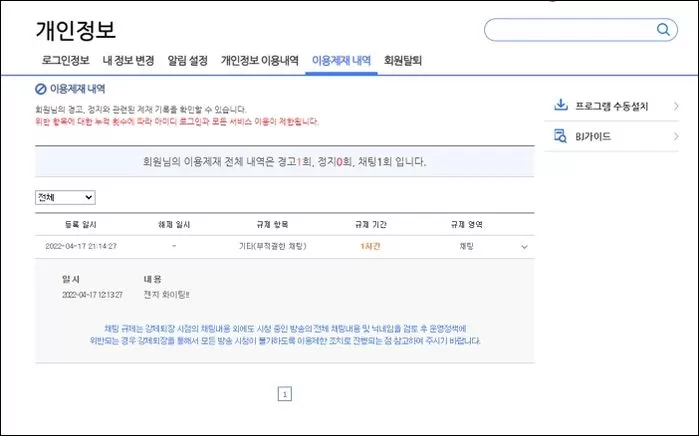
Task: Expand the BJ가이드 arrow
Action: [x=676, y=136]
